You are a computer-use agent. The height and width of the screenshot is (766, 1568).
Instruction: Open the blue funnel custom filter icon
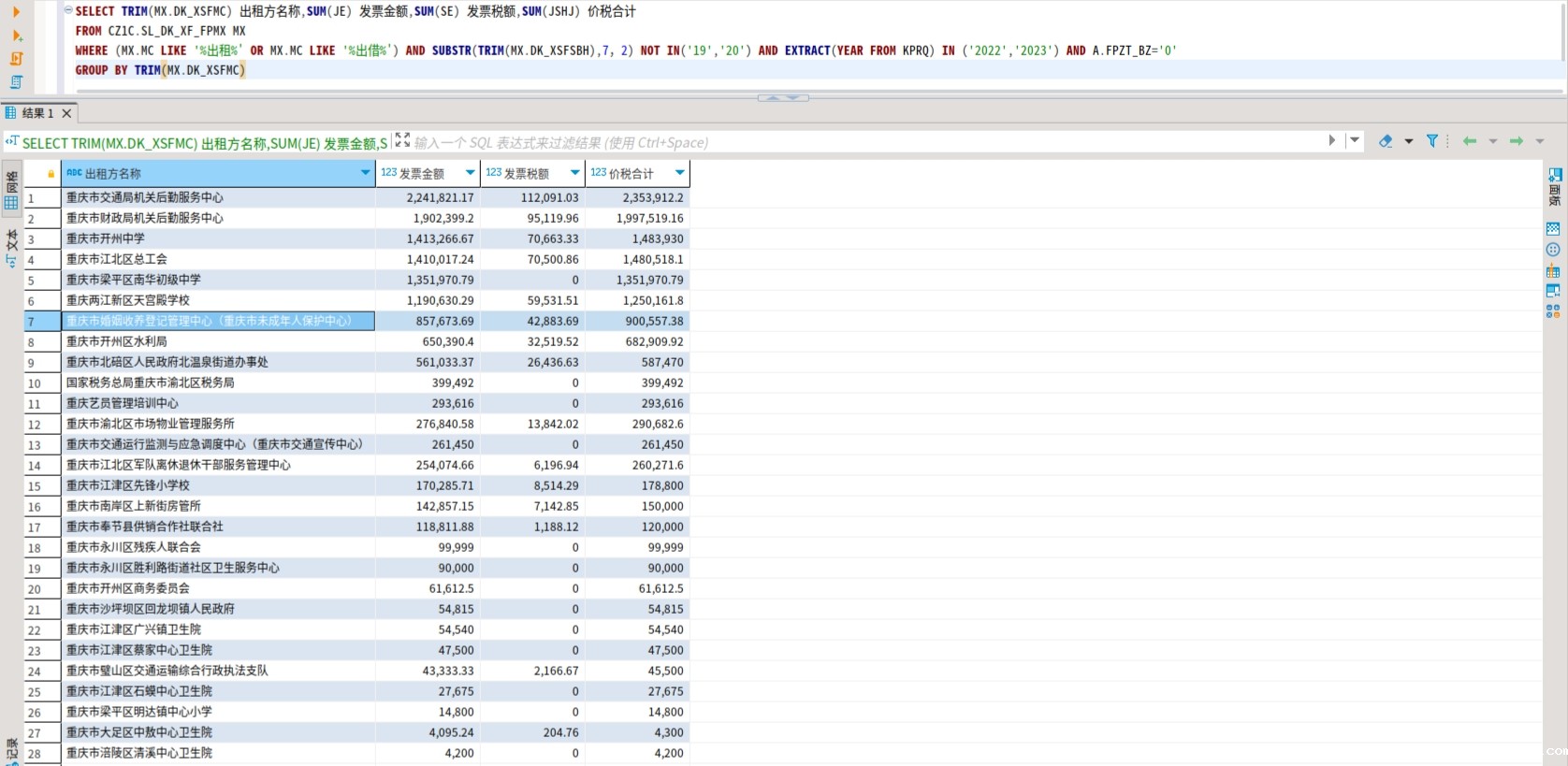[x=1431, y=141]
